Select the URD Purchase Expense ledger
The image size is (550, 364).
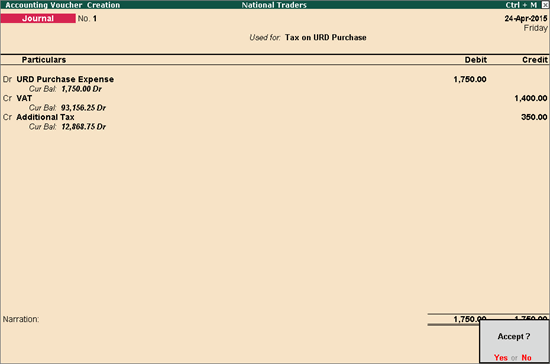(65, 79)
